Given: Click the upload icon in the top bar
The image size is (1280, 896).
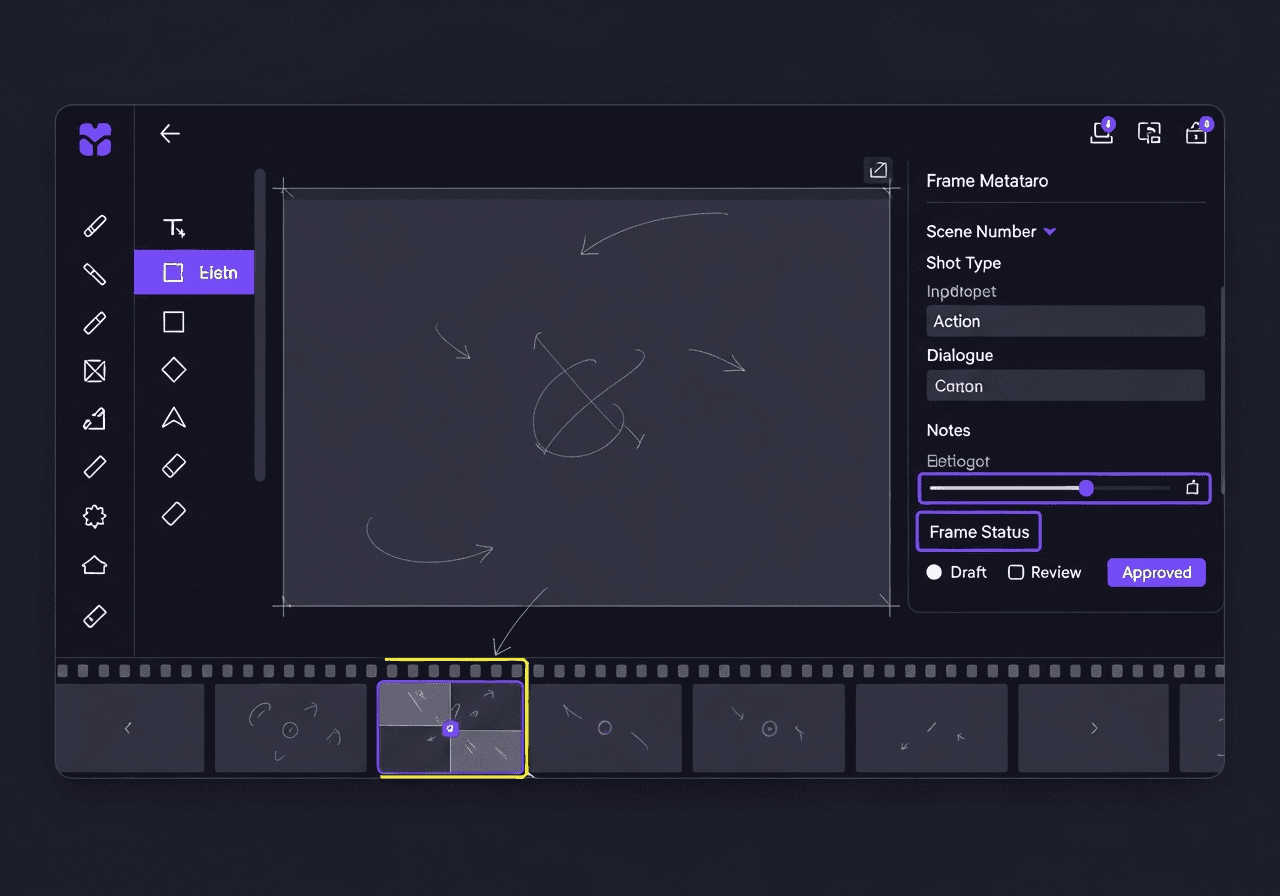Looking at the screenshot, I should tap(1101, 133).
